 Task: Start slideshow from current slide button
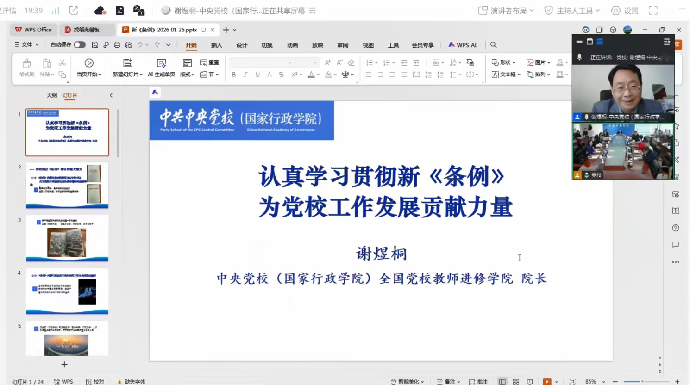point(89,67)
